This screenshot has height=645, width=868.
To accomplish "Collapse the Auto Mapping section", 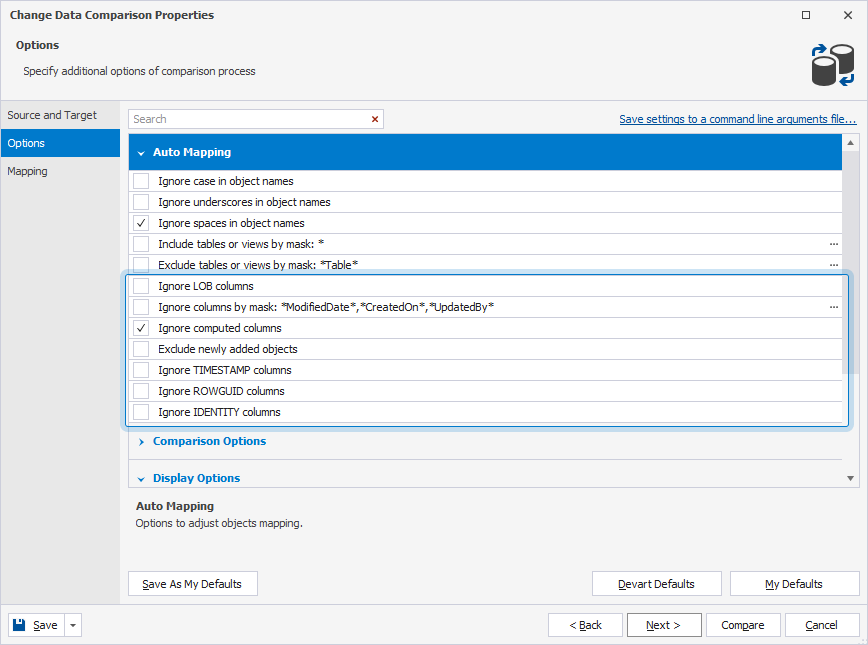I will tap(141, 153).
